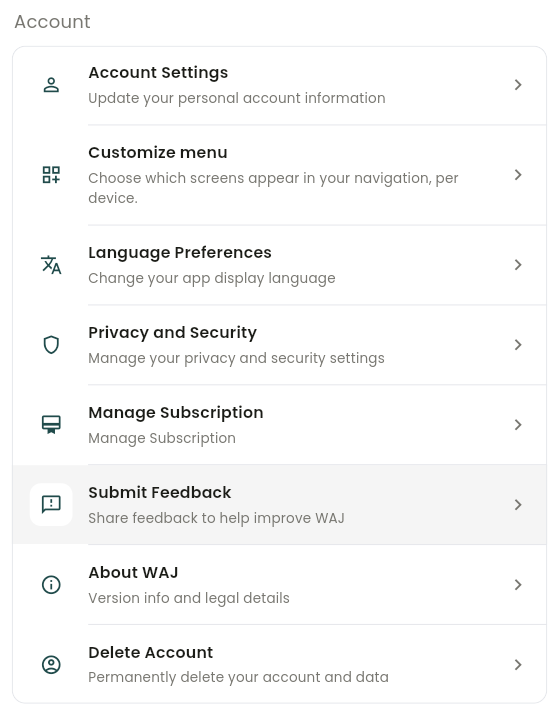Click the translate icon for Language Preferences

point(51,265)
